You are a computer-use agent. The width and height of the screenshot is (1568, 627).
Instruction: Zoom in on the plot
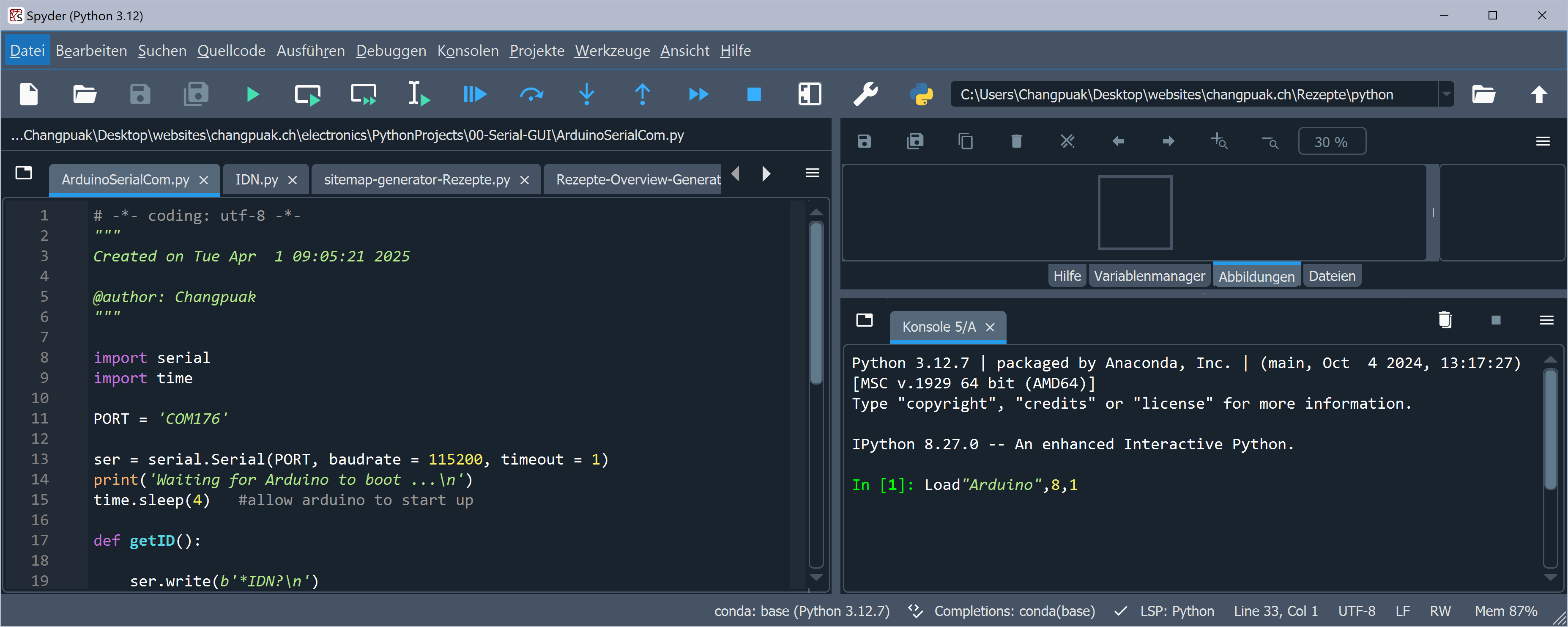coord(1219,142)
